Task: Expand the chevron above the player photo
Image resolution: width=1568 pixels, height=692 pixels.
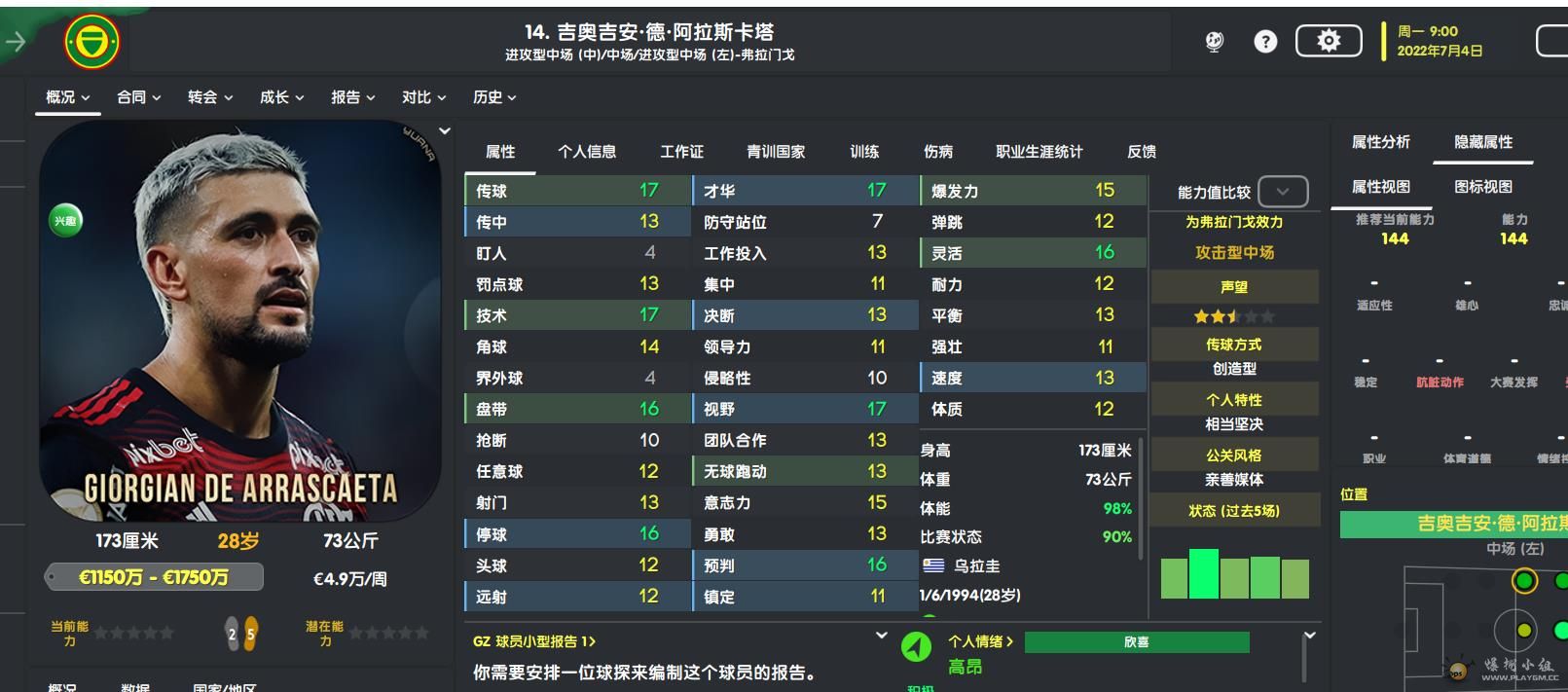Action: pyautogui.click(x=445, y=131)
